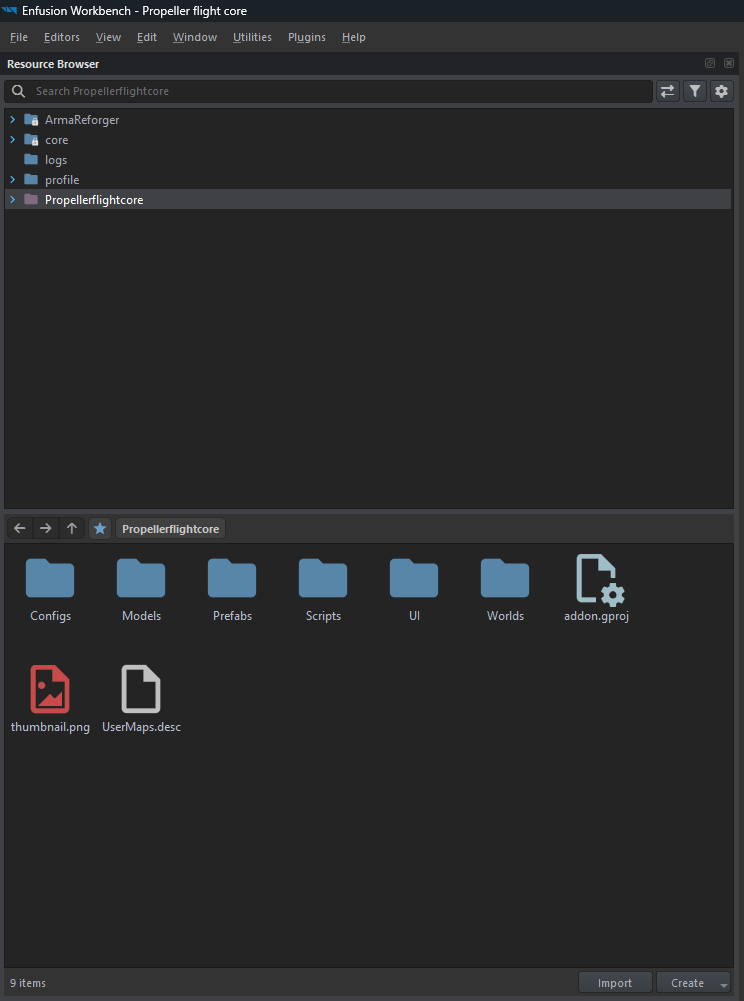Open the Help menu
Viewport: 744px width, 1001px height.
354,37
